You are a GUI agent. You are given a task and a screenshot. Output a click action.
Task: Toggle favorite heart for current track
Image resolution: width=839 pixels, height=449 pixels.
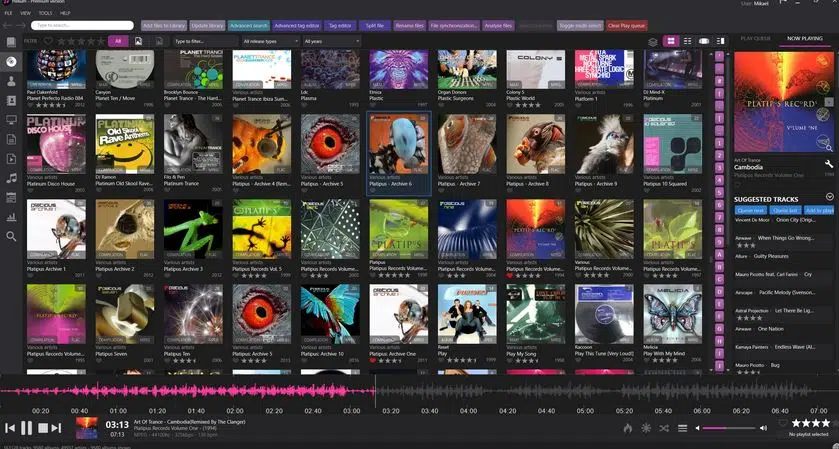(x=782, y=423)
